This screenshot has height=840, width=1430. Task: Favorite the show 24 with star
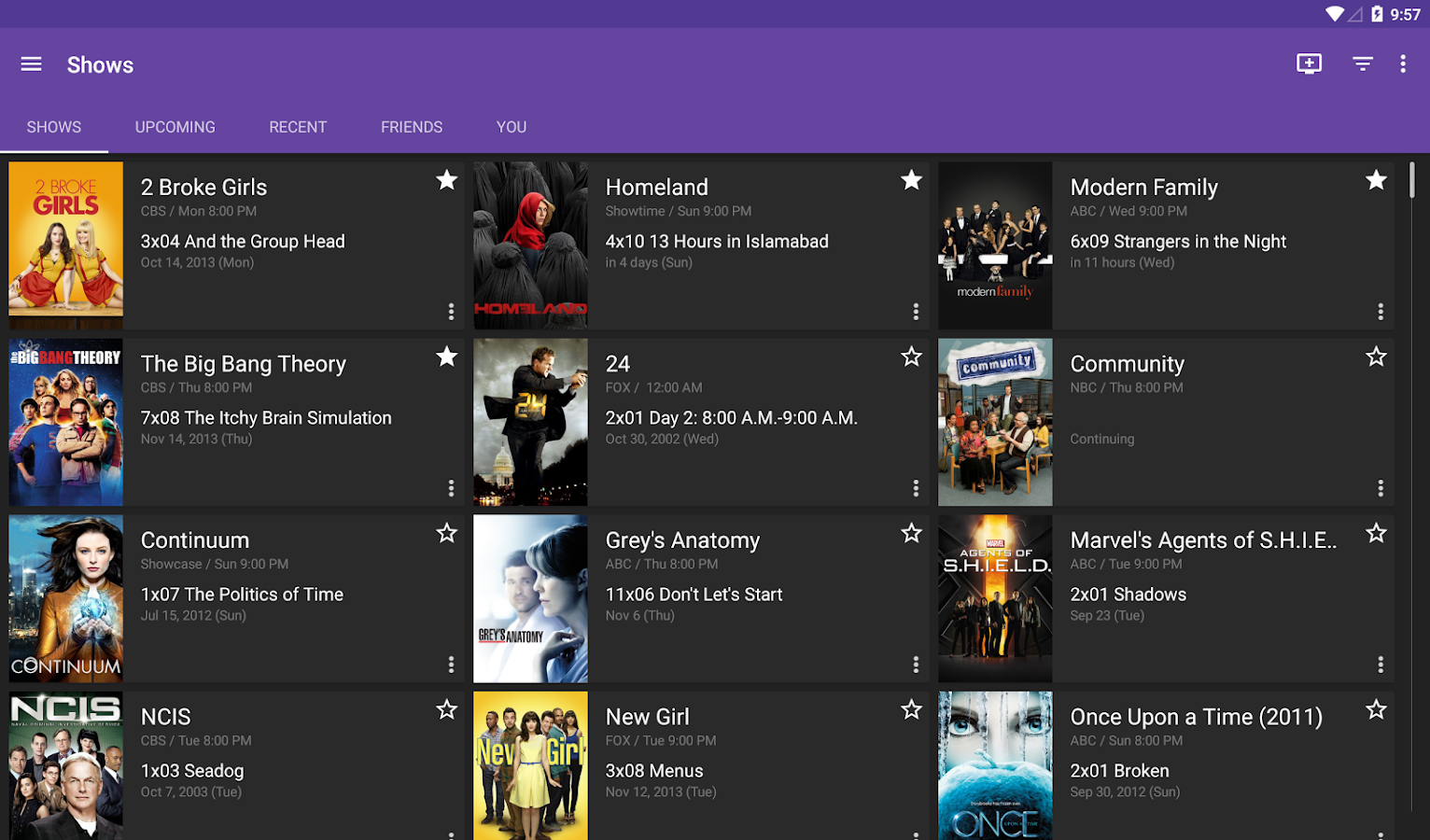tap(911, 357)
